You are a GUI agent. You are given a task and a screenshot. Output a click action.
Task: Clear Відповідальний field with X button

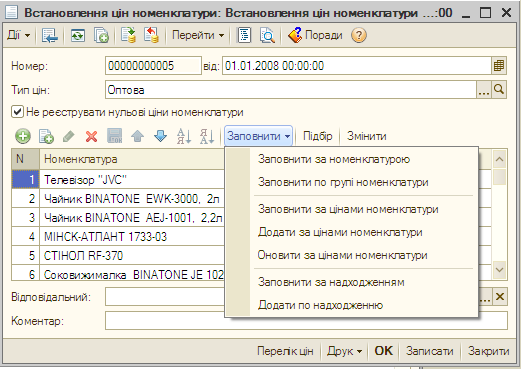click(500, 297)
